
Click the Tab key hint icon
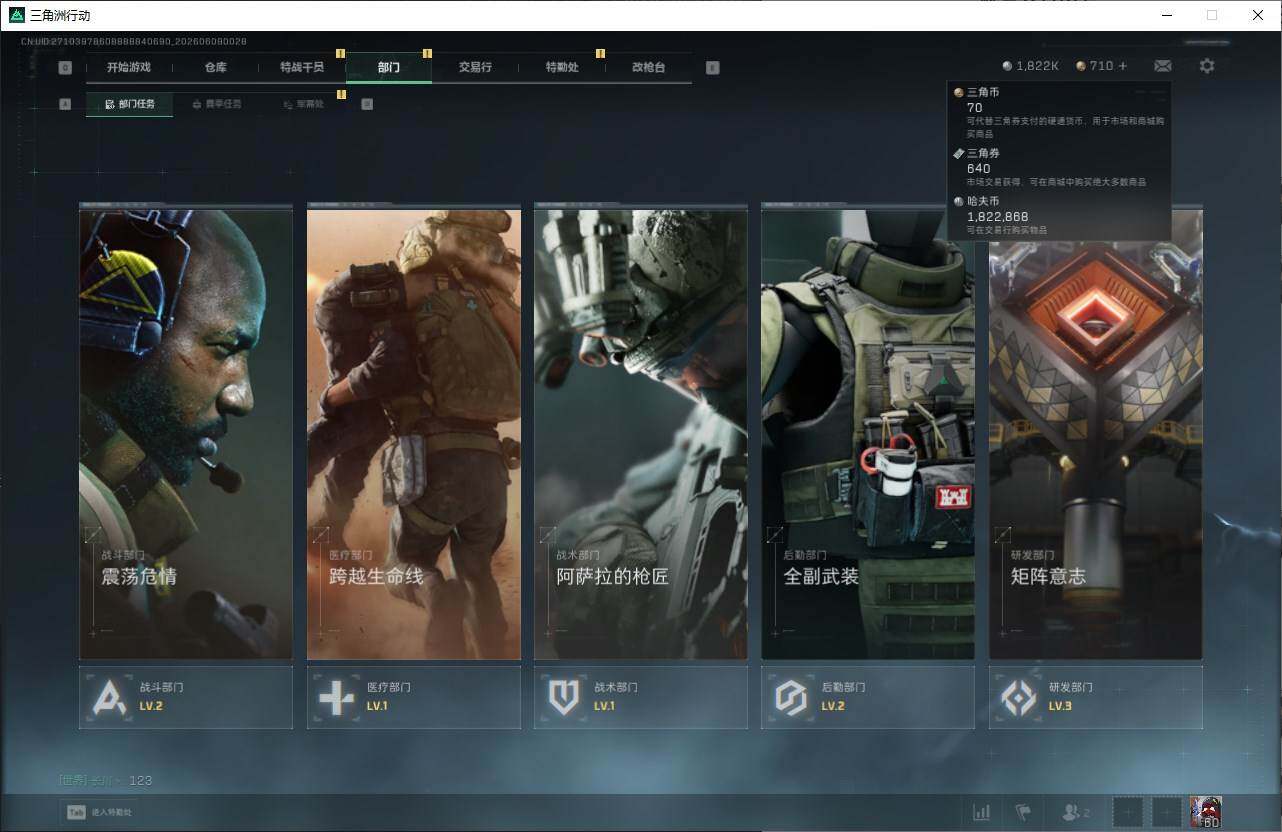[x=76, y=813]
